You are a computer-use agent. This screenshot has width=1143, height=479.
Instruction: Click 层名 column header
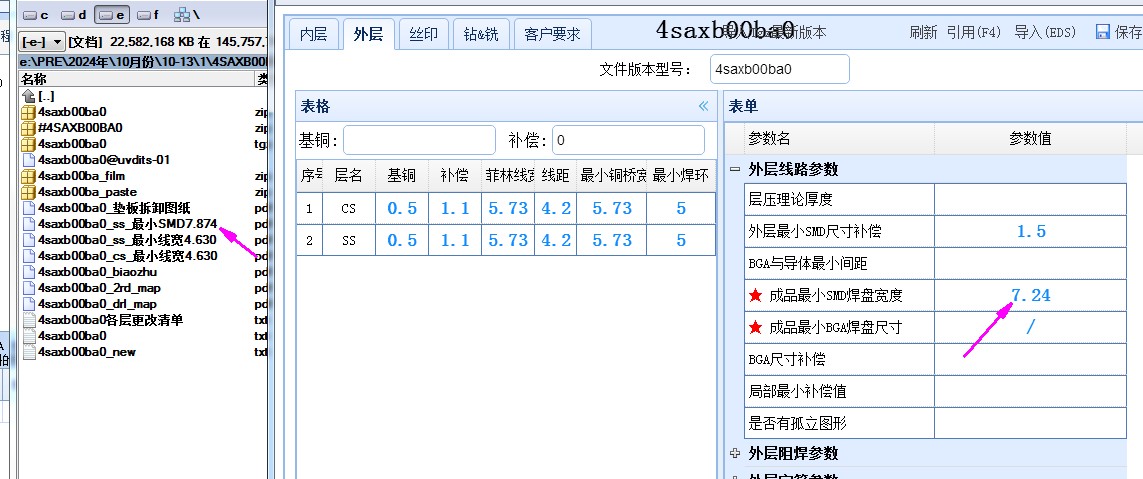pos(348,176)
